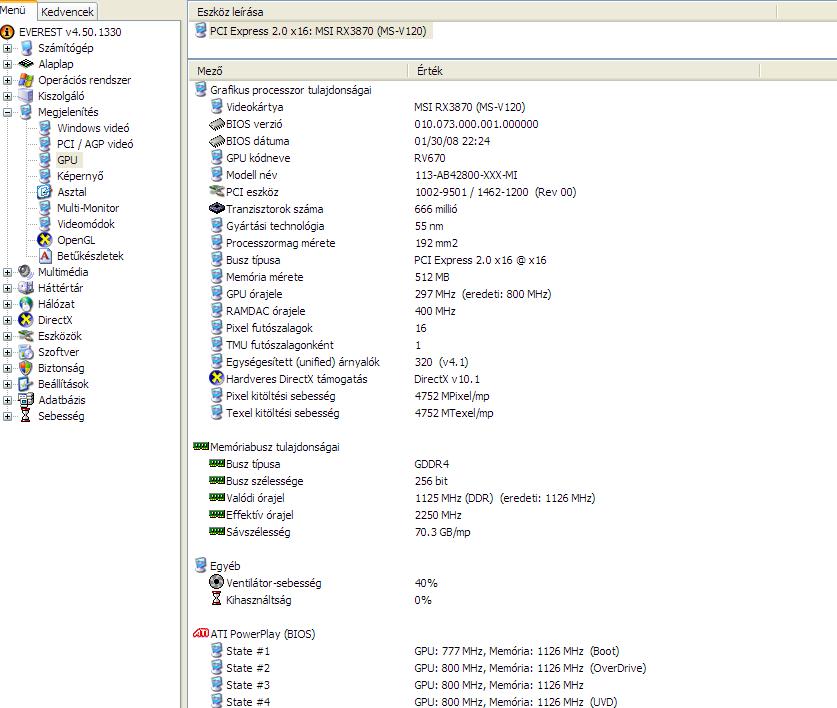Click the Eszköz leírása column header

(483, 12)
